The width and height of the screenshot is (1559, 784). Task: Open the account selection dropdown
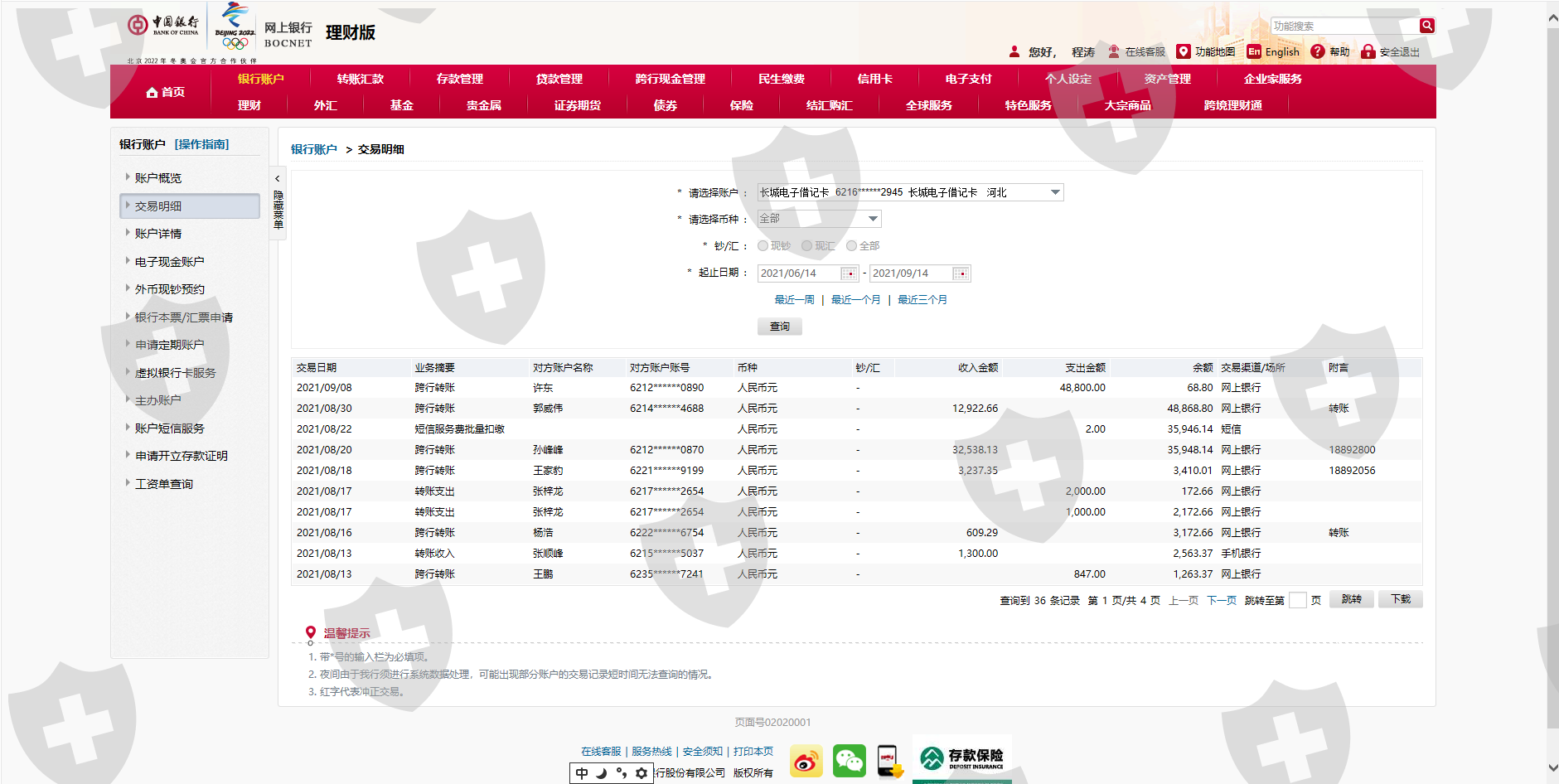coord(1055,192)
